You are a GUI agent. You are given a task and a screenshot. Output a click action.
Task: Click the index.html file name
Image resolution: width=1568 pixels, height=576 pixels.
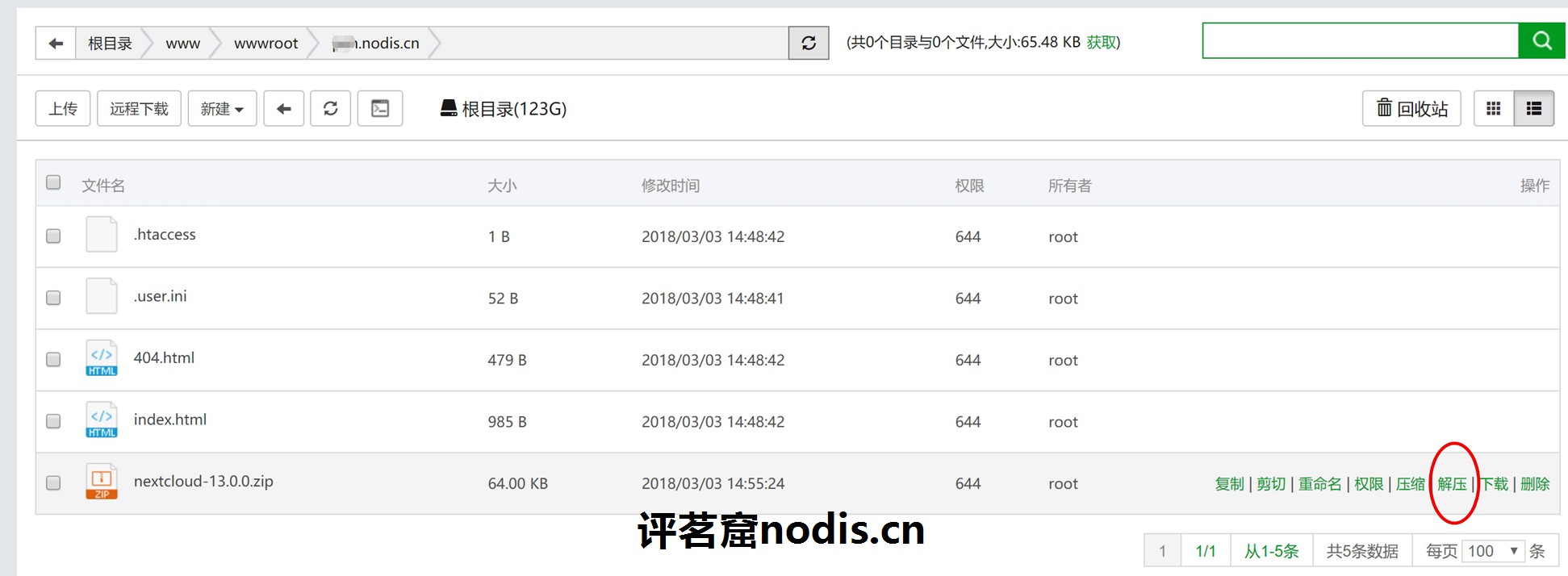tap(170, 419)
